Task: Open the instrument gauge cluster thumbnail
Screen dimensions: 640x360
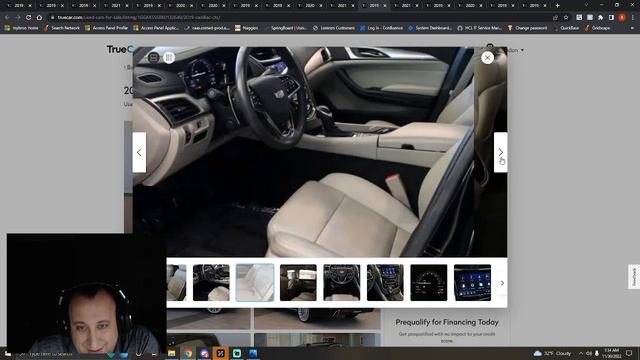Action: coord(429,282)
